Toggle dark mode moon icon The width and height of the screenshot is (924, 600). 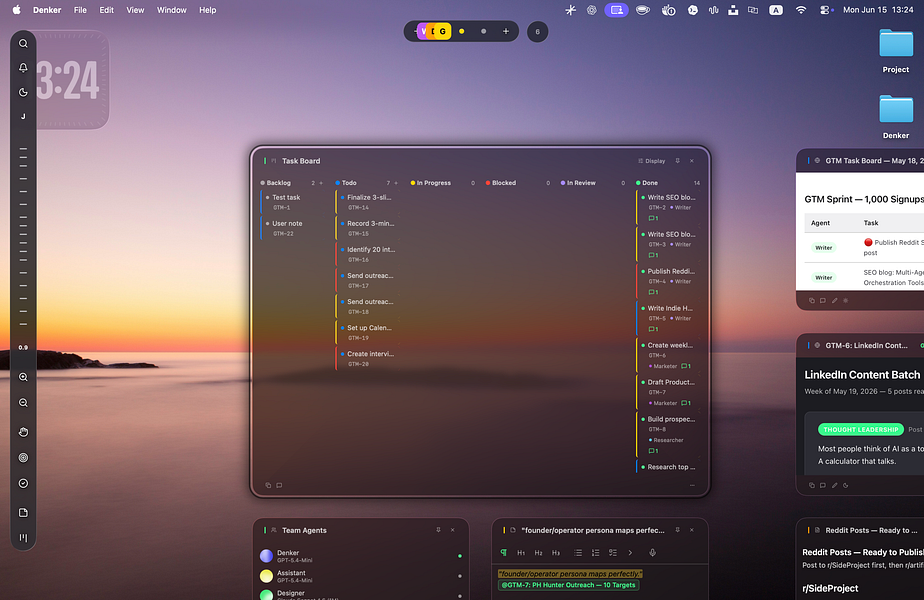pyautogui.click(x=23, y=92)
